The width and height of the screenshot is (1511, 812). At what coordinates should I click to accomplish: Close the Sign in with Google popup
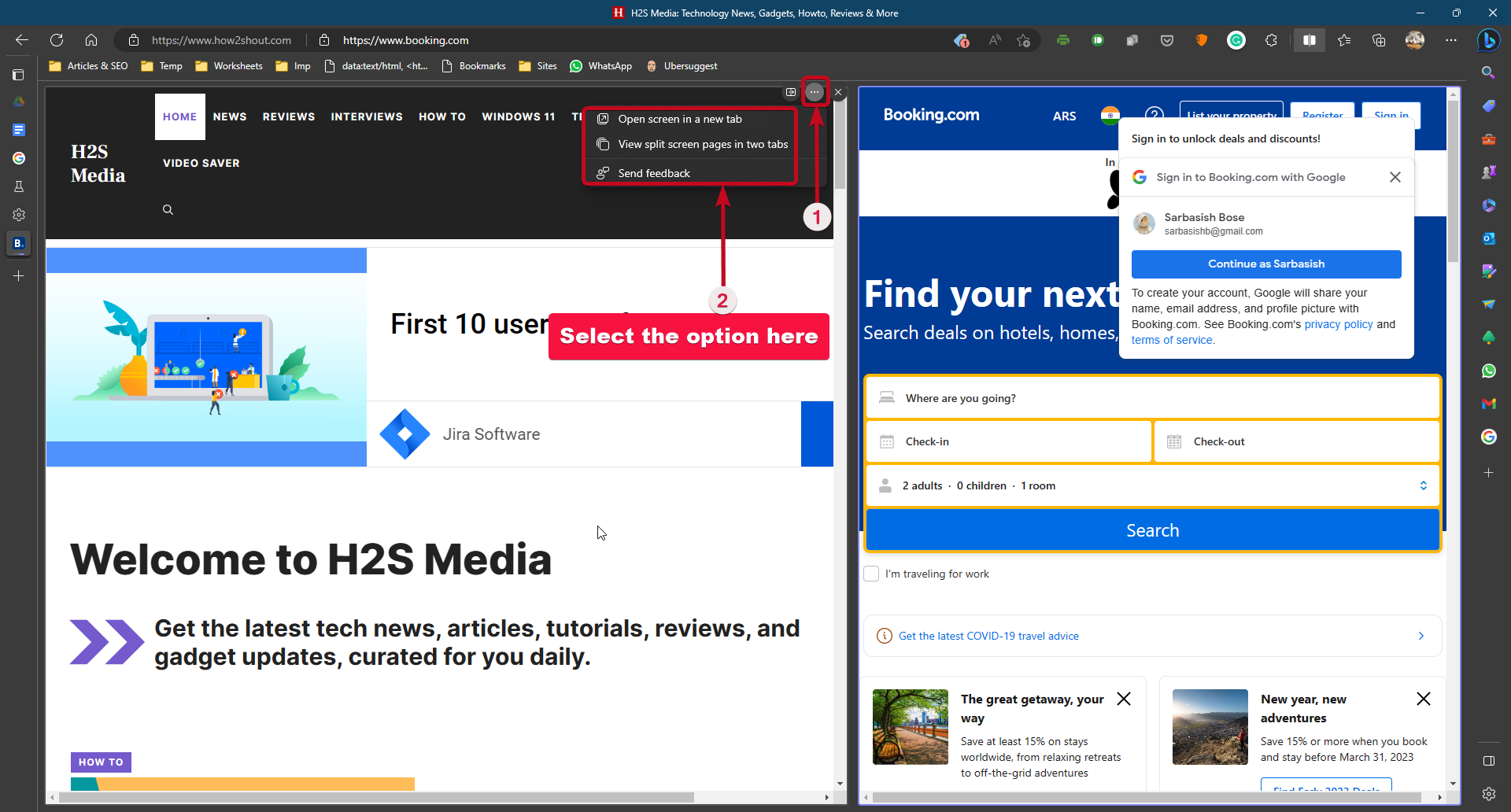coord(1395,177)
